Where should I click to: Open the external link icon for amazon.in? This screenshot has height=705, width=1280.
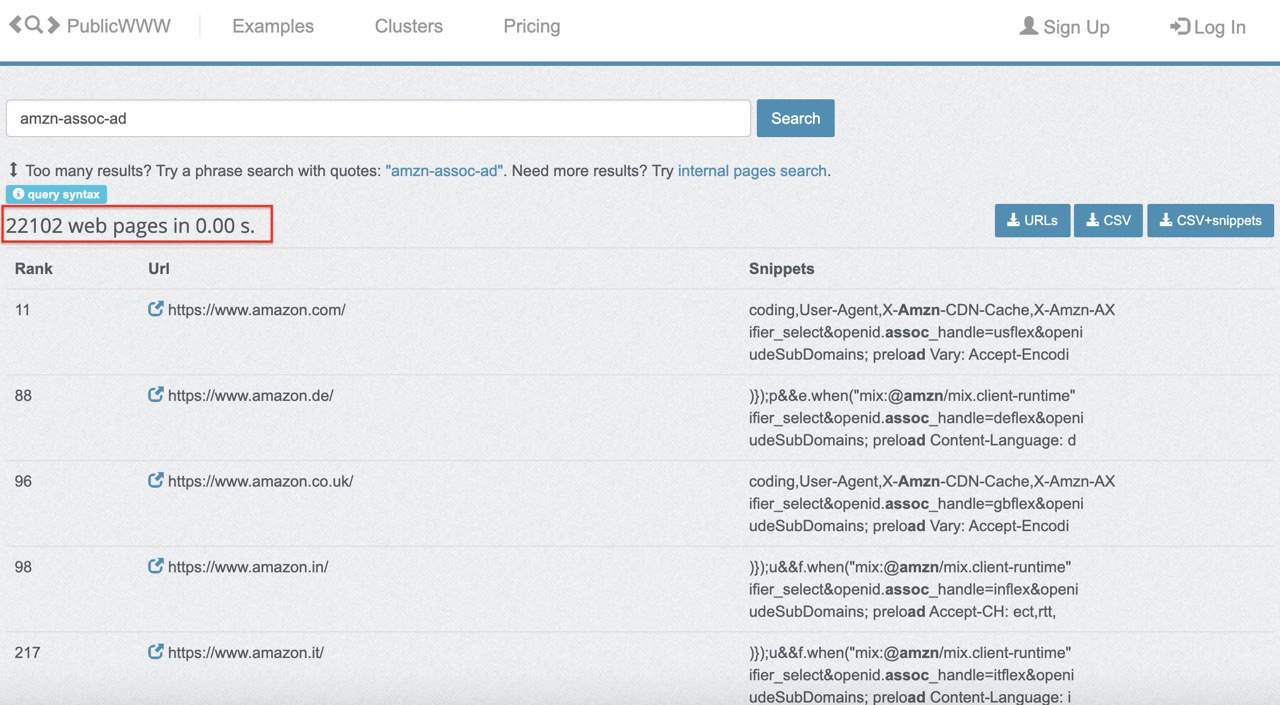coord(155,567)
